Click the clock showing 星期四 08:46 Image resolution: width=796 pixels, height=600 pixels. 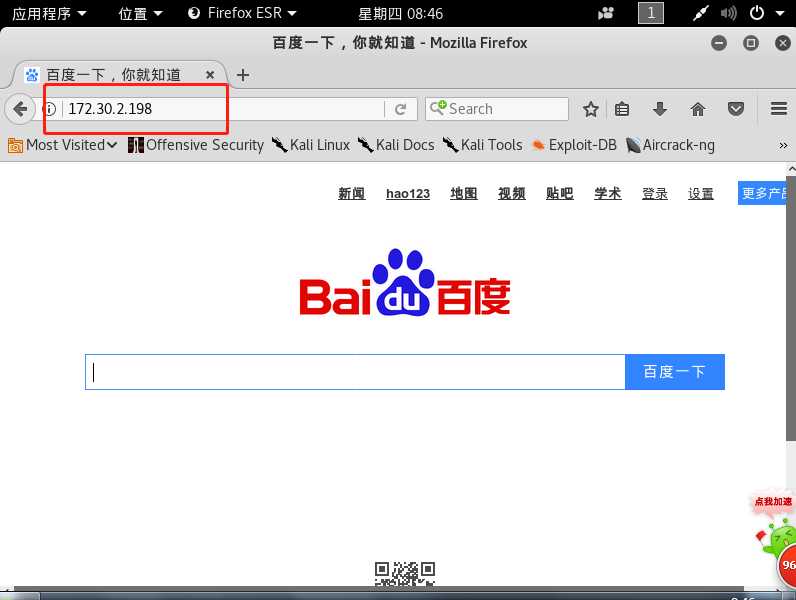pos(401,13)
